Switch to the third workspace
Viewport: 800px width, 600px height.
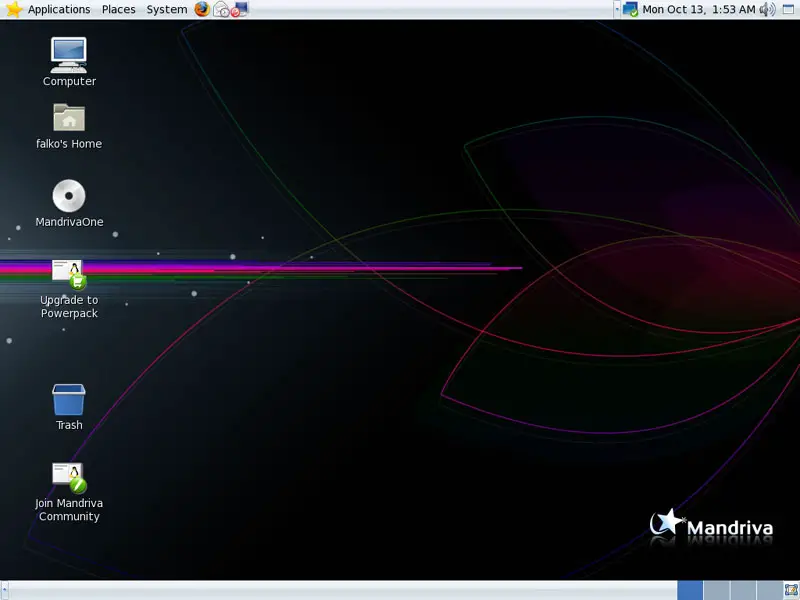point(743,590)
